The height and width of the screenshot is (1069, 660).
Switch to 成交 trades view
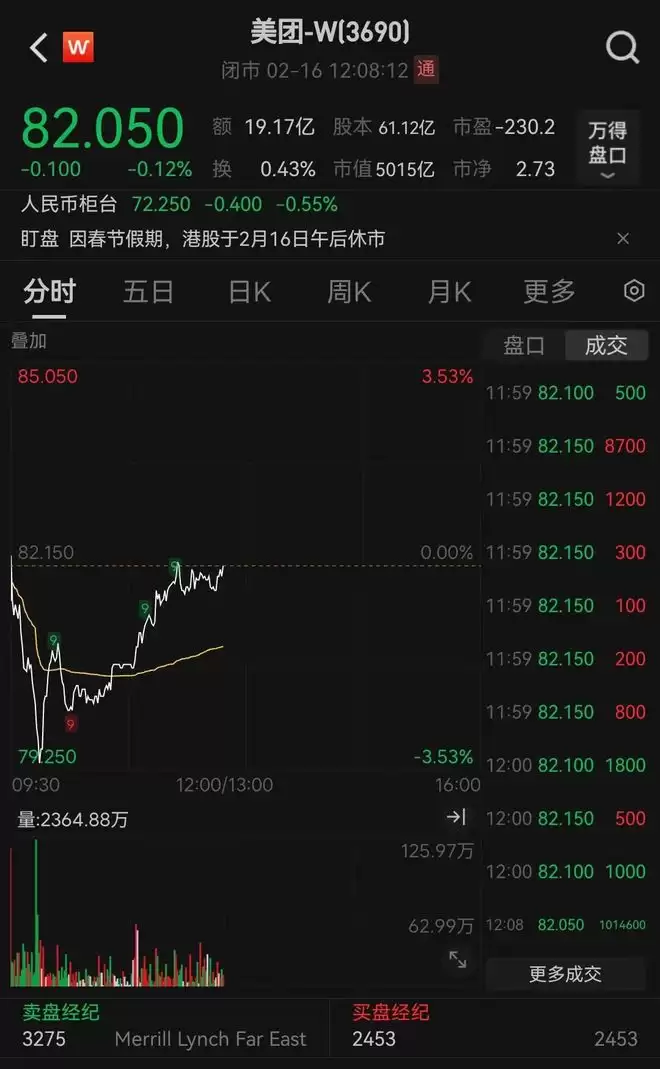click(605, 346)
